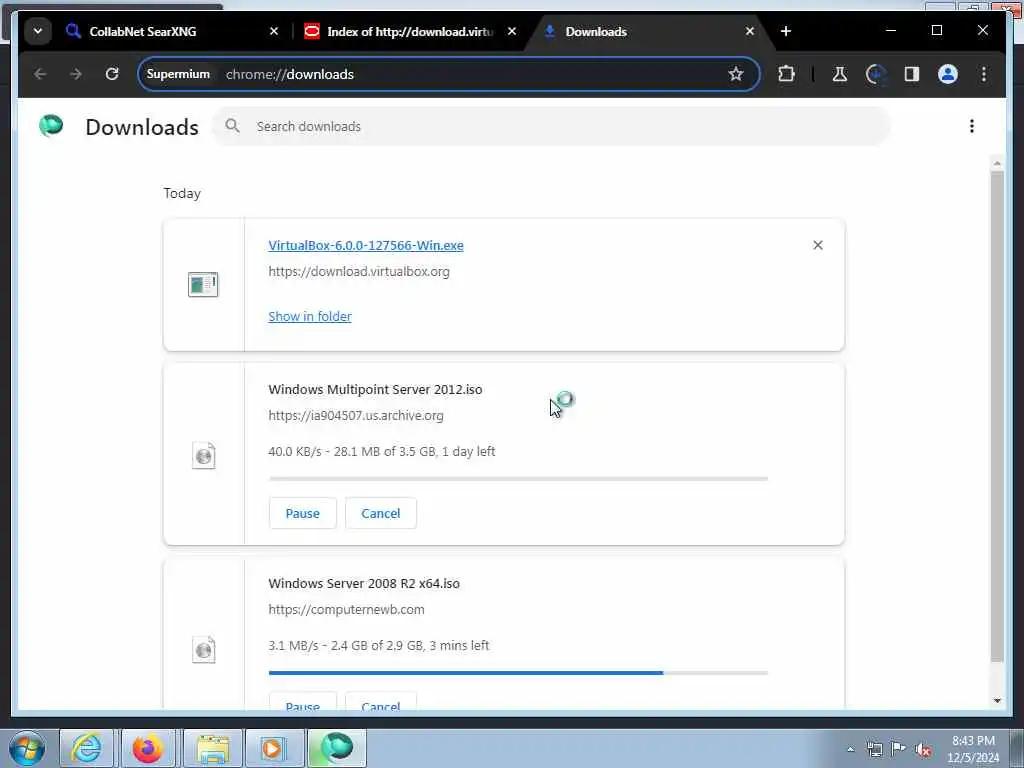Click the Multipoint Server download progress bar
Image resolution: width=1024 pixels, height=768 pixels.
(x=518, y=479)
